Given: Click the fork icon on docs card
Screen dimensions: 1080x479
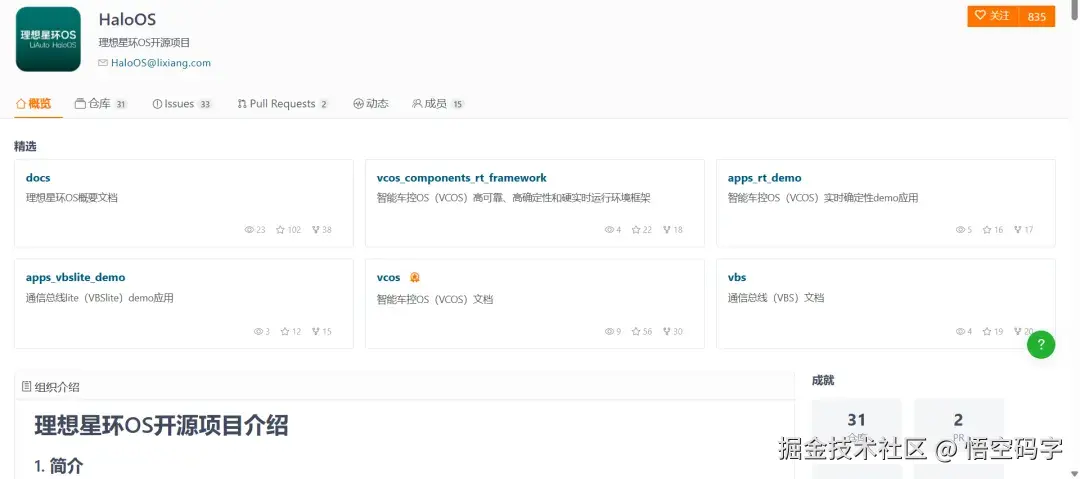Looking at the screenshot, I should click(315, 230).
